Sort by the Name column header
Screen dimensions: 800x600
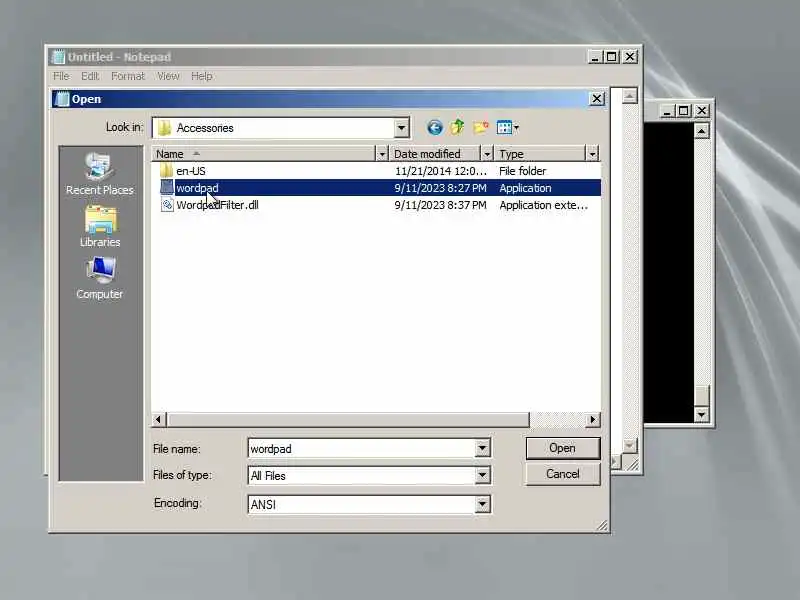tap(264, 154)
